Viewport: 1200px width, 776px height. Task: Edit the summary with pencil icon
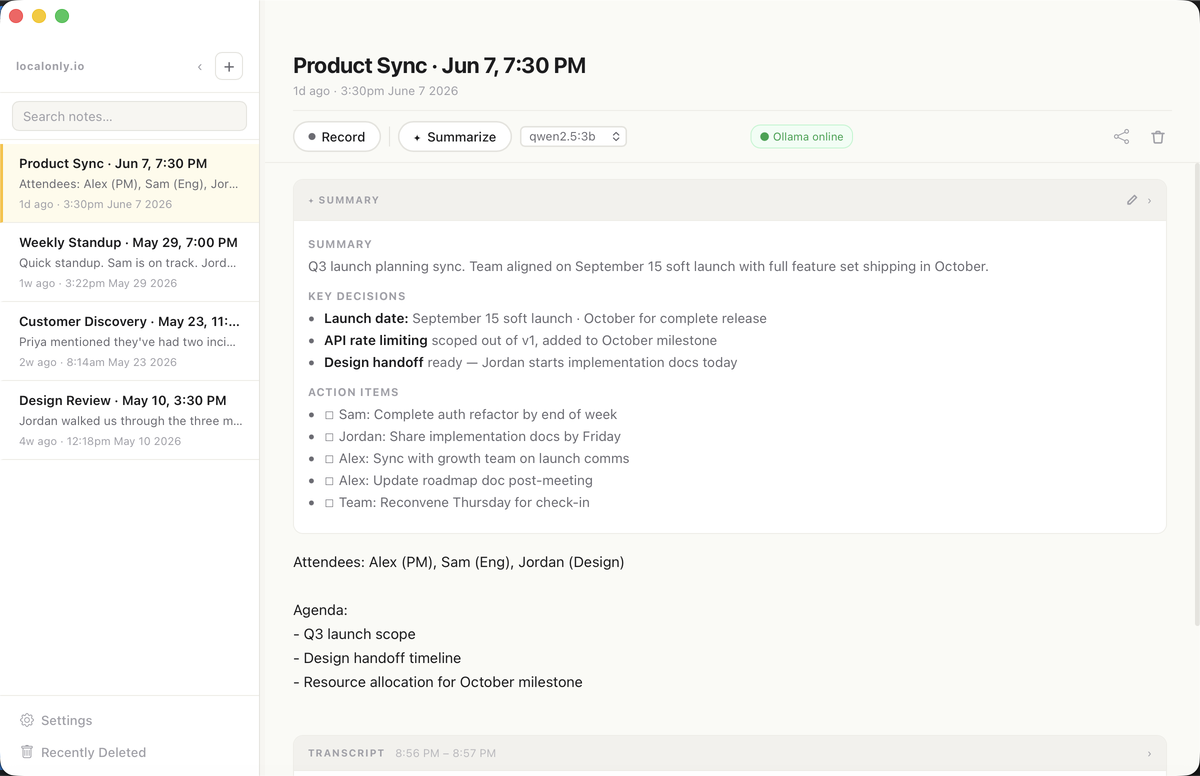coord(1132,200)
